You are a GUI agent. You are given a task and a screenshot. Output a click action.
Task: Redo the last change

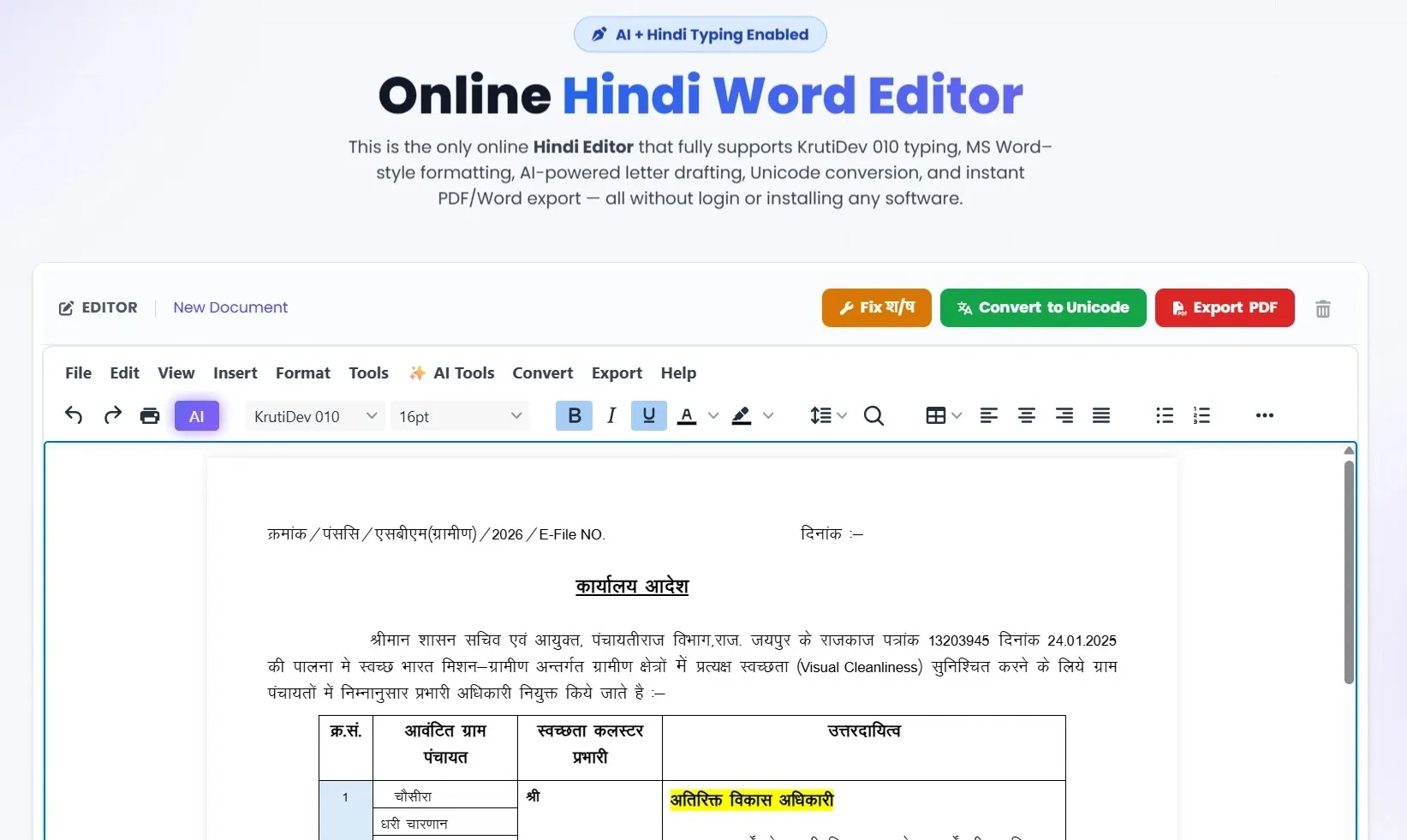(111, 415)
